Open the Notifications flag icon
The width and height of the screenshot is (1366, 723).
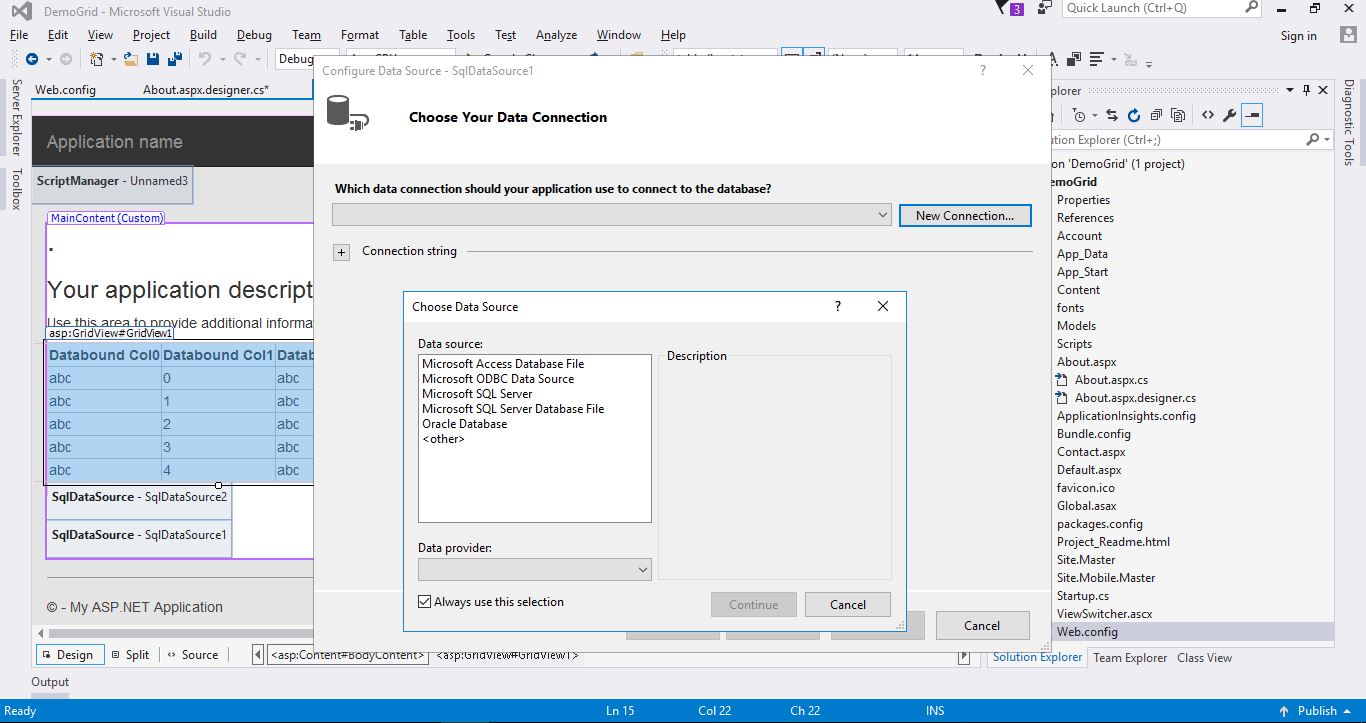click(x=1003, y=8)
